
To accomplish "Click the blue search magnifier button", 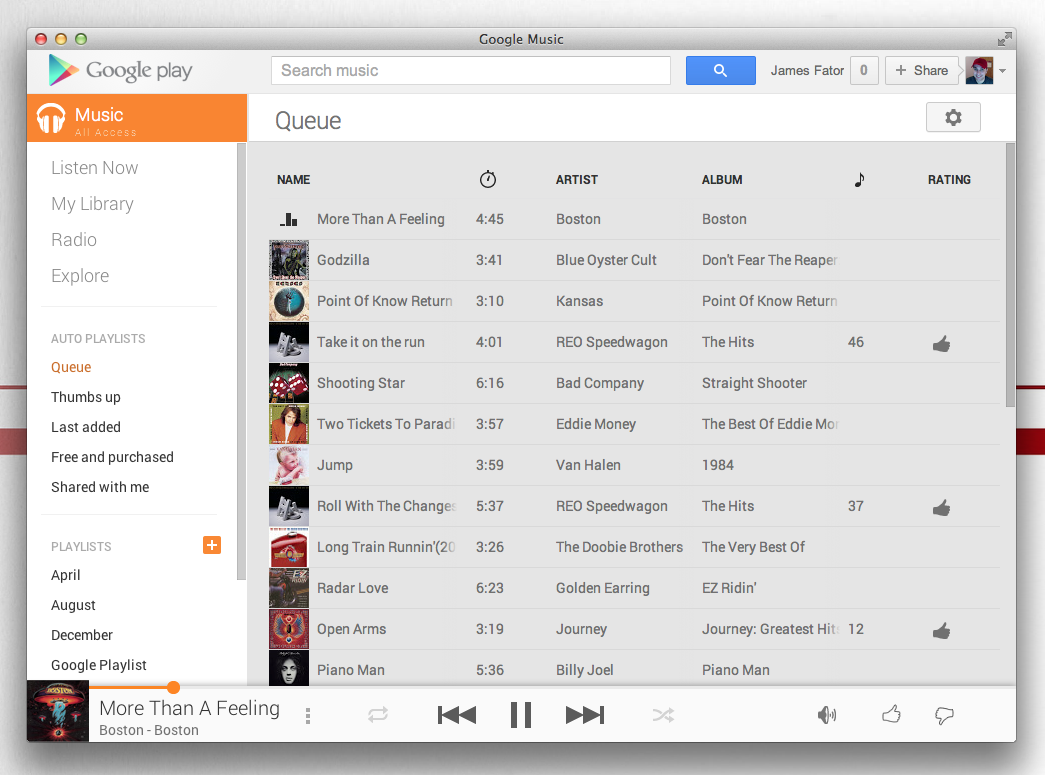I will [x=720, y=70].
